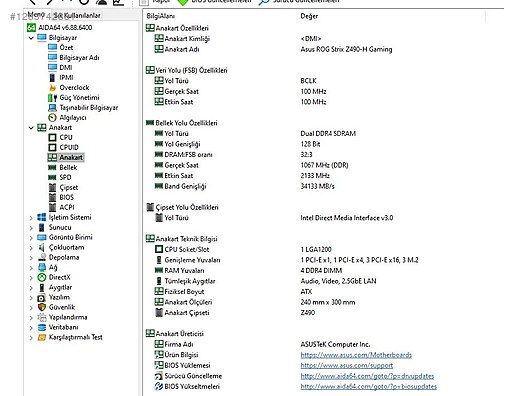Open the Özet page icon

52,47
